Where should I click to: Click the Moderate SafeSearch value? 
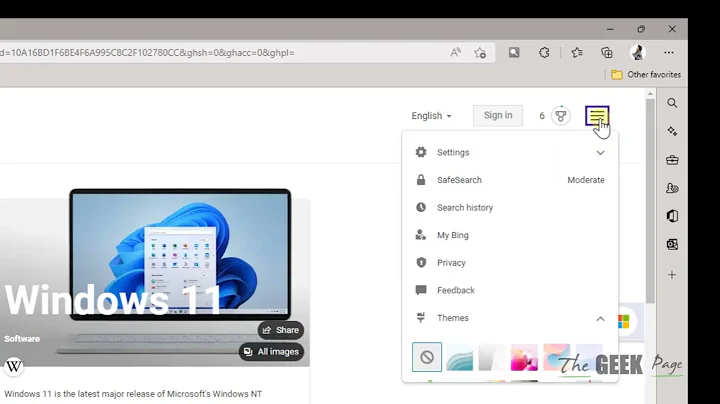[x=585, y=180]
